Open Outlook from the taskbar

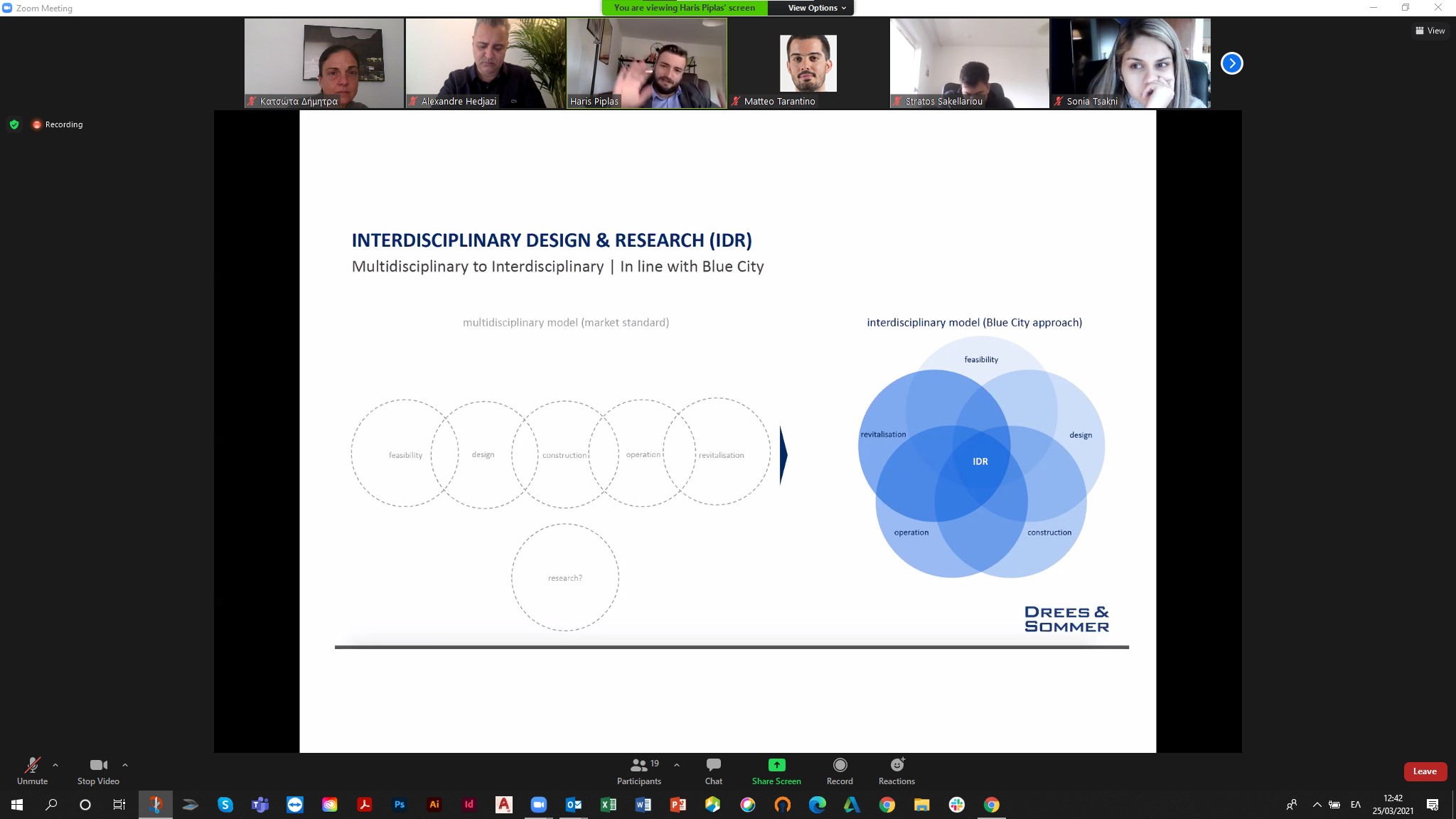coord(574,805)
